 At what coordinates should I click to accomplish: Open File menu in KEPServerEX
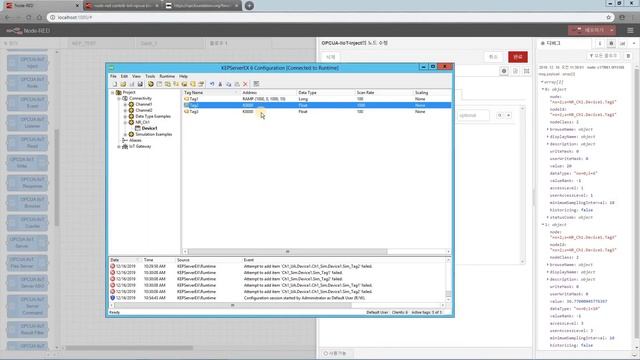tap(113, 76)
